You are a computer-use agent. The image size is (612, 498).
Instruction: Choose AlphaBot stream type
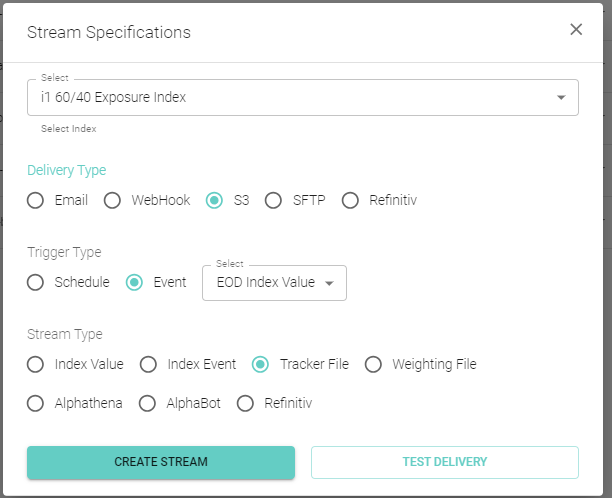(x=147, y=403)
